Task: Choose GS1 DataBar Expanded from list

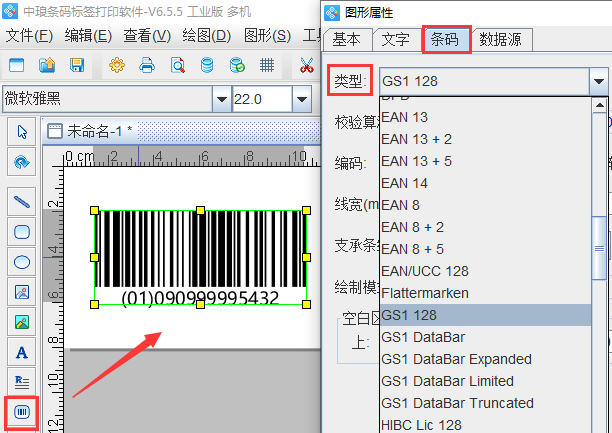Action: pos(456,359)
